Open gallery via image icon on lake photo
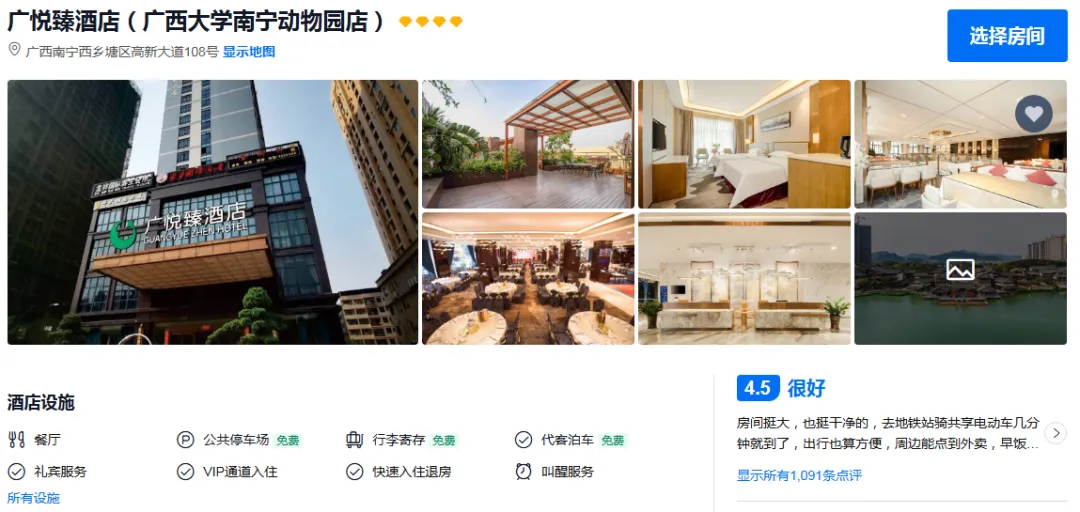 pos(960,269)
